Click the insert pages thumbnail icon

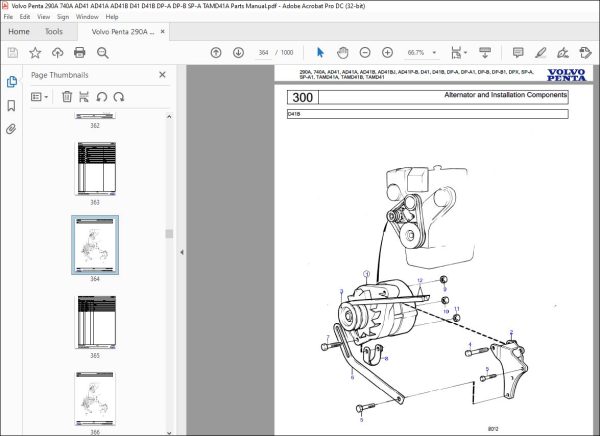pyautogui.click(x=84, y=97)
